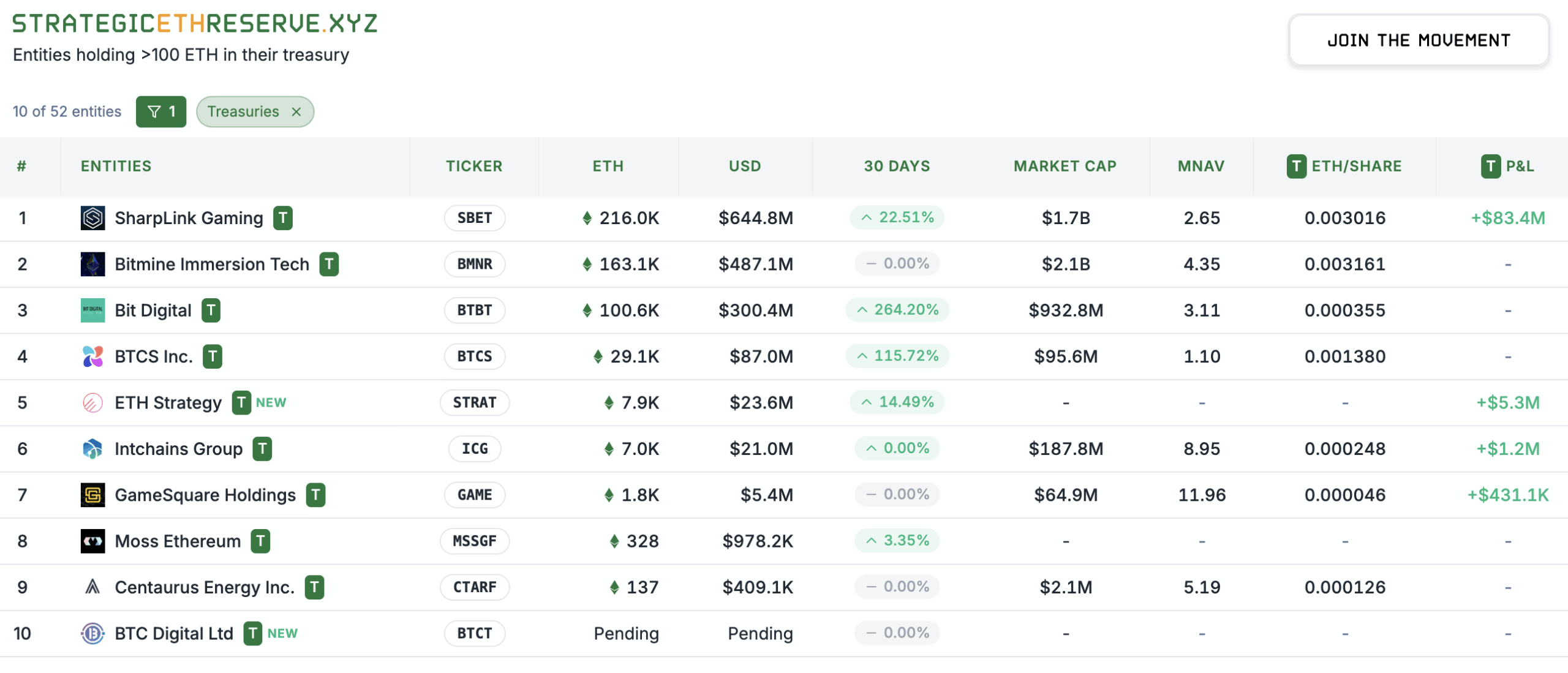Click the Moss Ethereum logo icon
Image resolution: width=1568 pixels, height=673 pixels.
92,541
